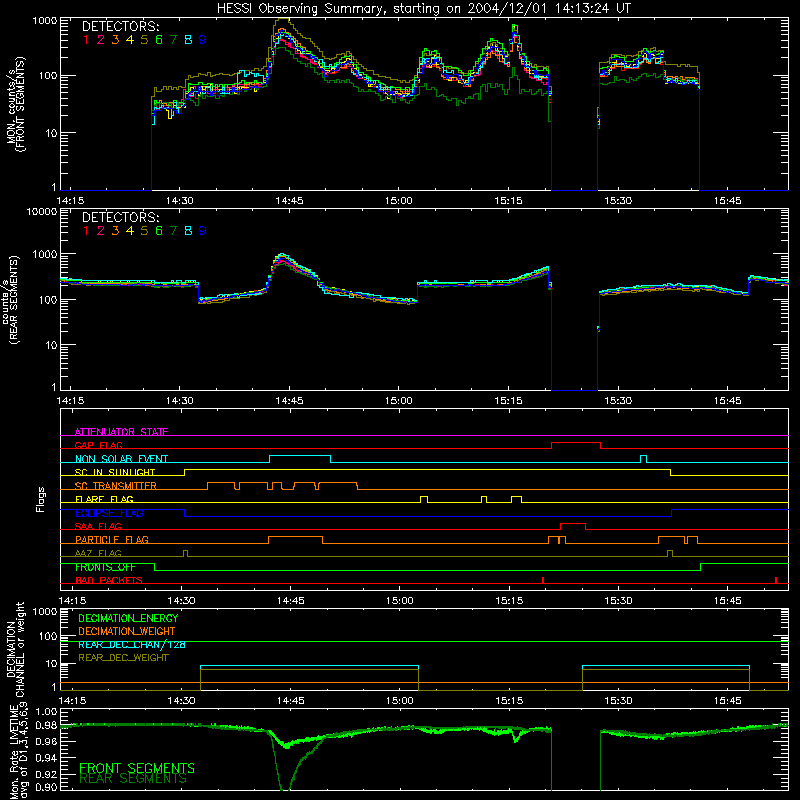Viewport: 800px width, 800px height.
Task: Click the ATTENUATOR_STATE flag label
Action: (121, 432)
